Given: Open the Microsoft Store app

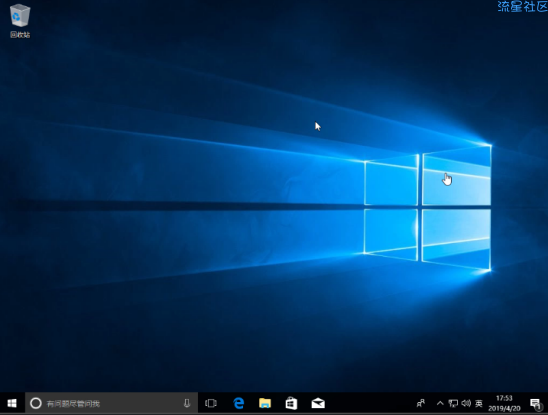Looking at the screenshot, I should click(291, 403).
